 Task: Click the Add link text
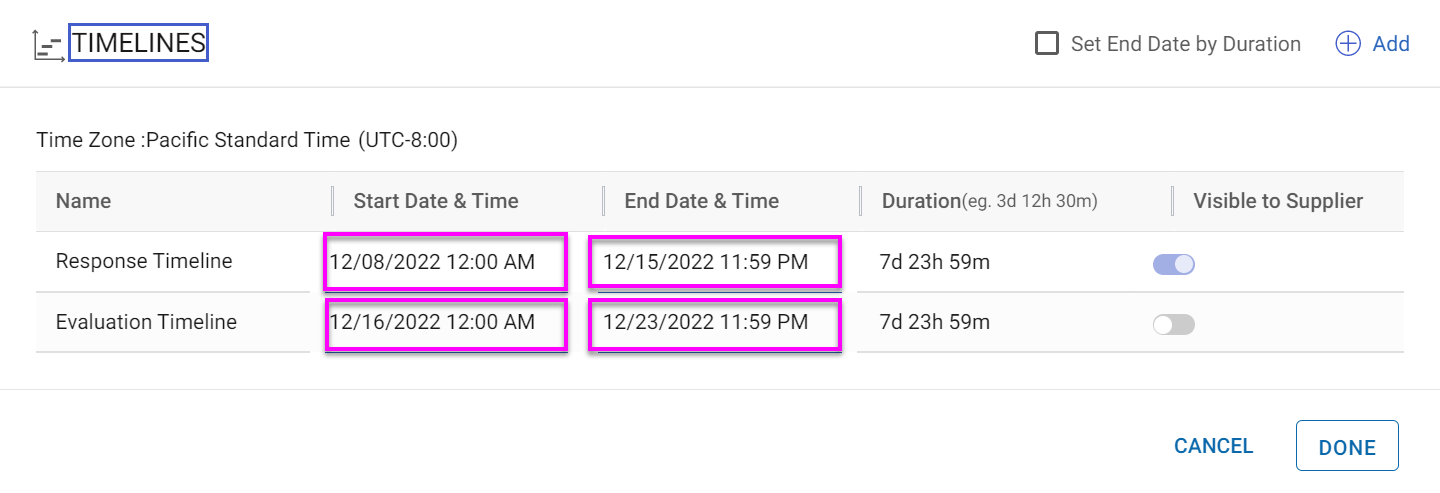(1391, 44)
